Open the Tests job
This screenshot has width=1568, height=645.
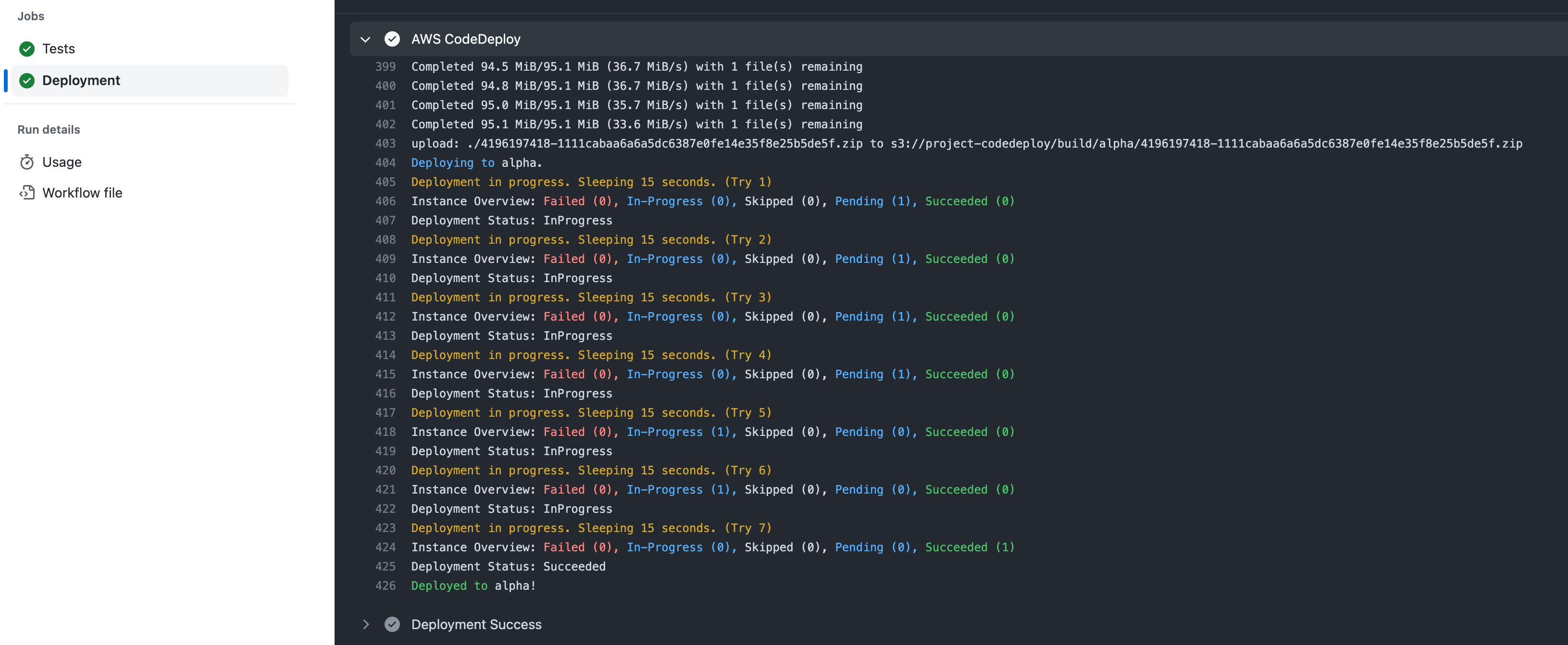[x=59, y=49]
